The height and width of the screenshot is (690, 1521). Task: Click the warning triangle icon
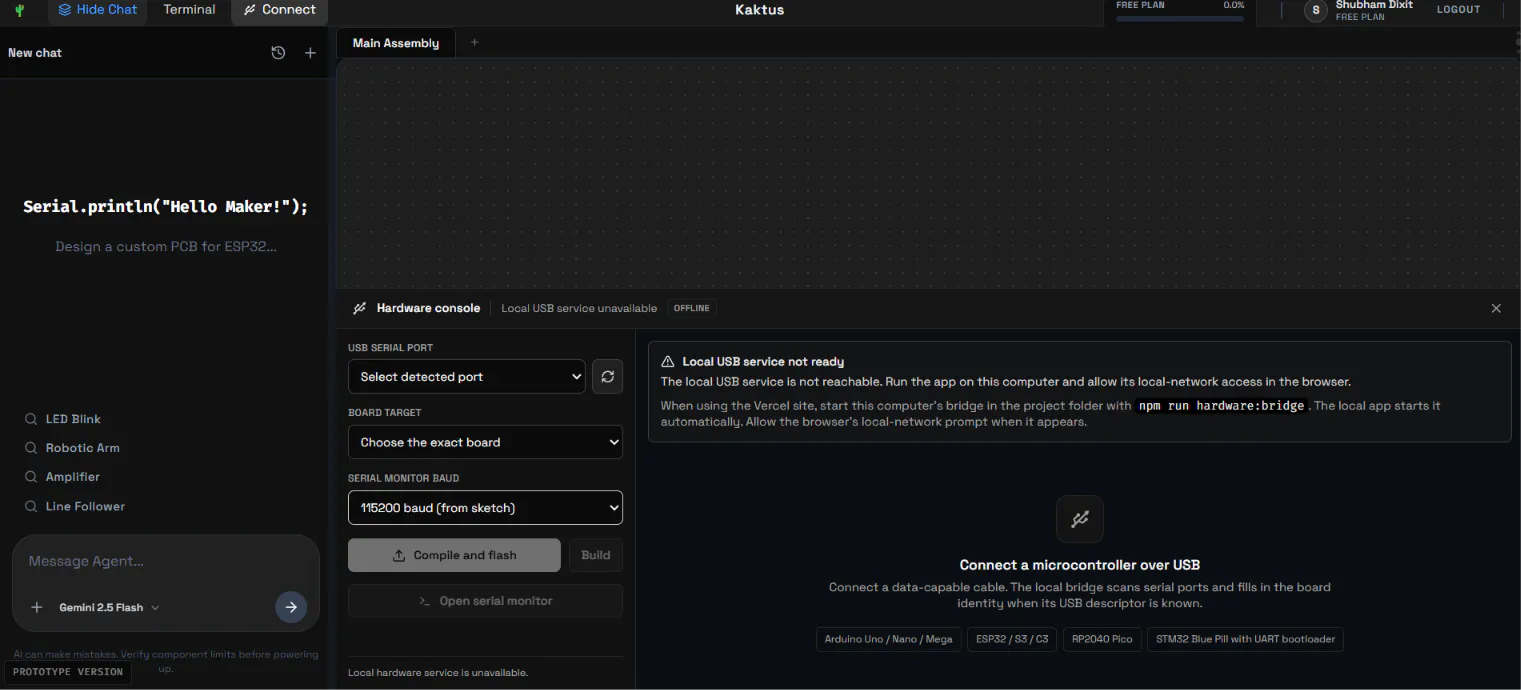668,361
